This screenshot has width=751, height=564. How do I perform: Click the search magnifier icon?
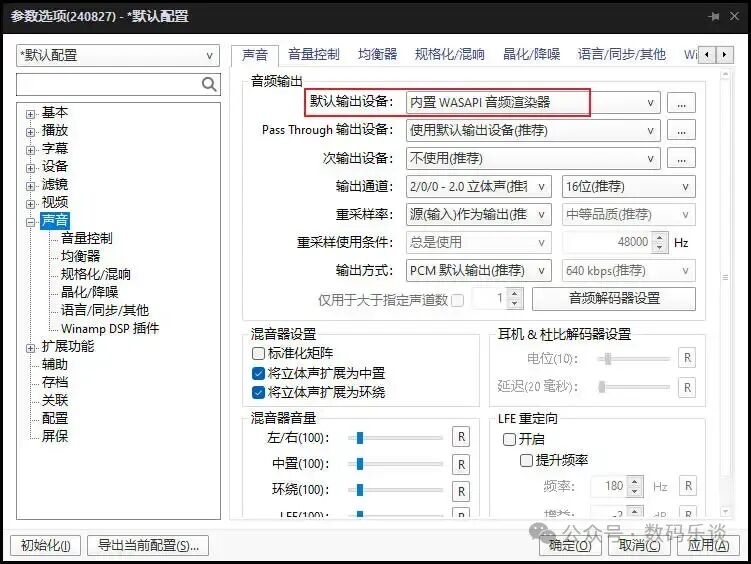click(209, 84)
